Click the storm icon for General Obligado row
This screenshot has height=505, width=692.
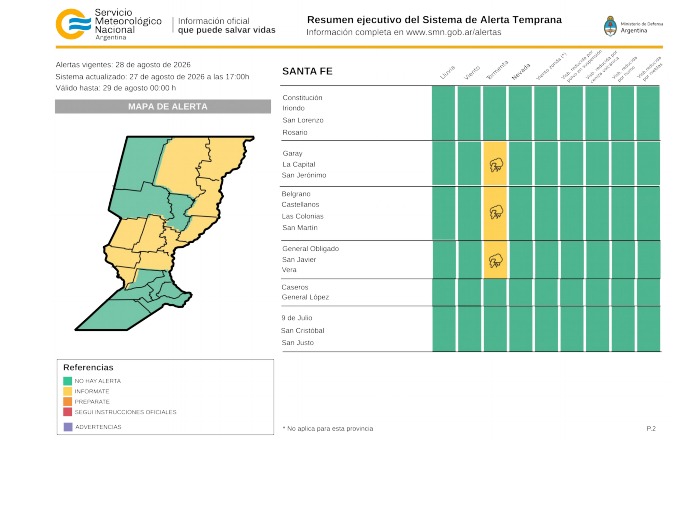[x=496, y=260]
